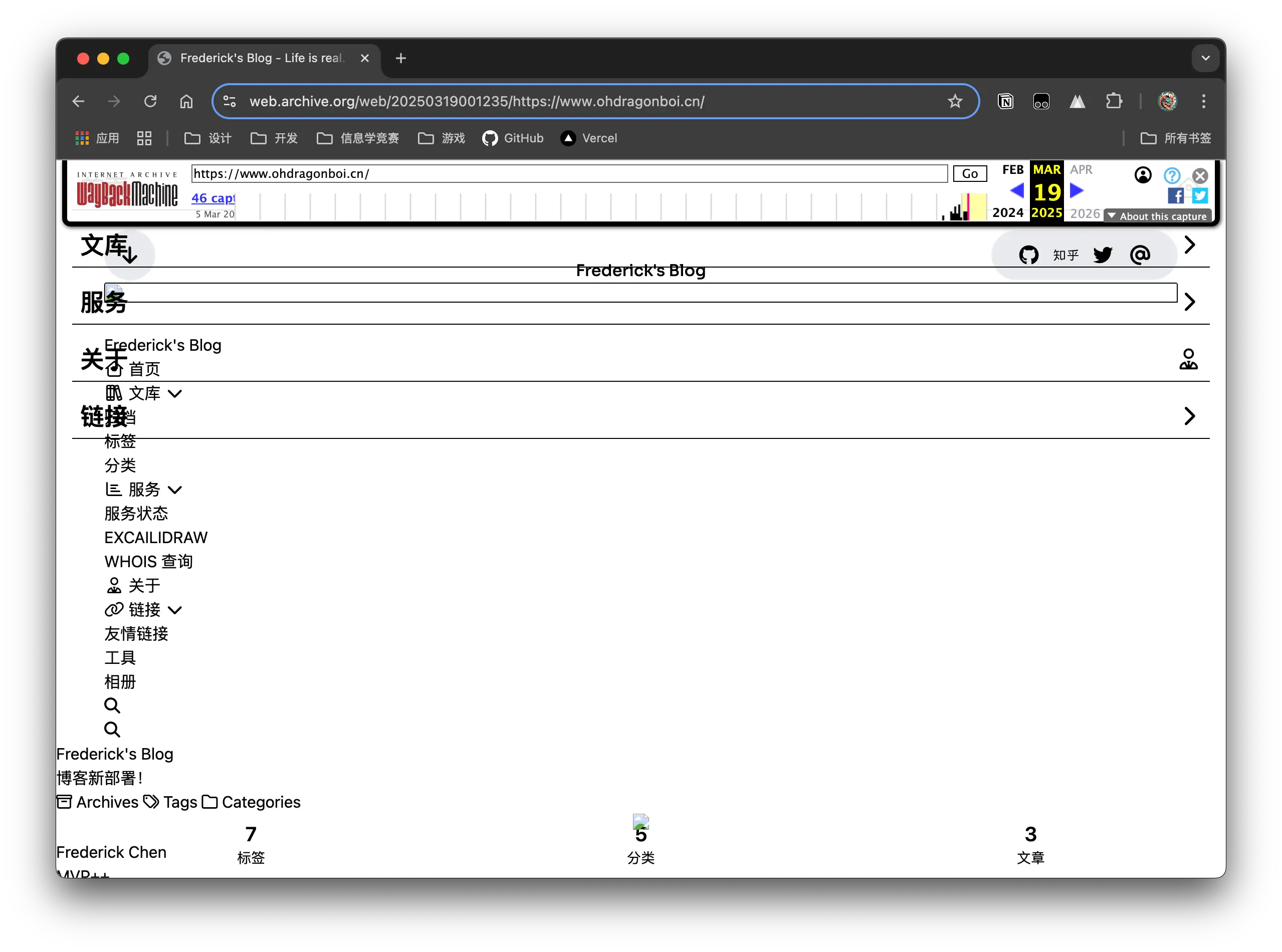
Task: Open the 开发 bookmark folder
Action: pyautogui.click(x=274, y=138)
